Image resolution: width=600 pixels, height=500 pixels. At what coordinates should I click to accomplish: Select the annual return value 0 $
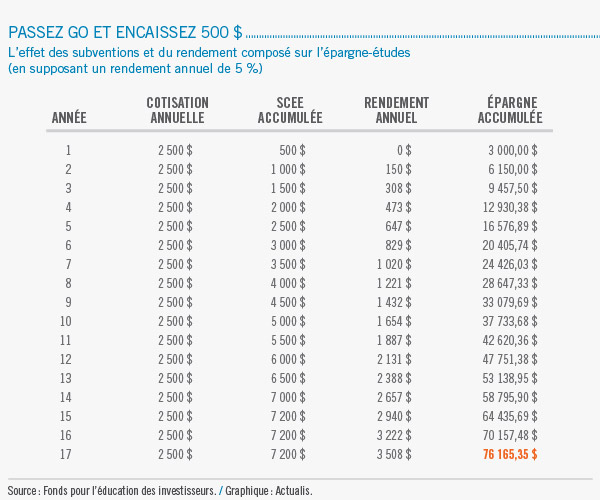404,150
